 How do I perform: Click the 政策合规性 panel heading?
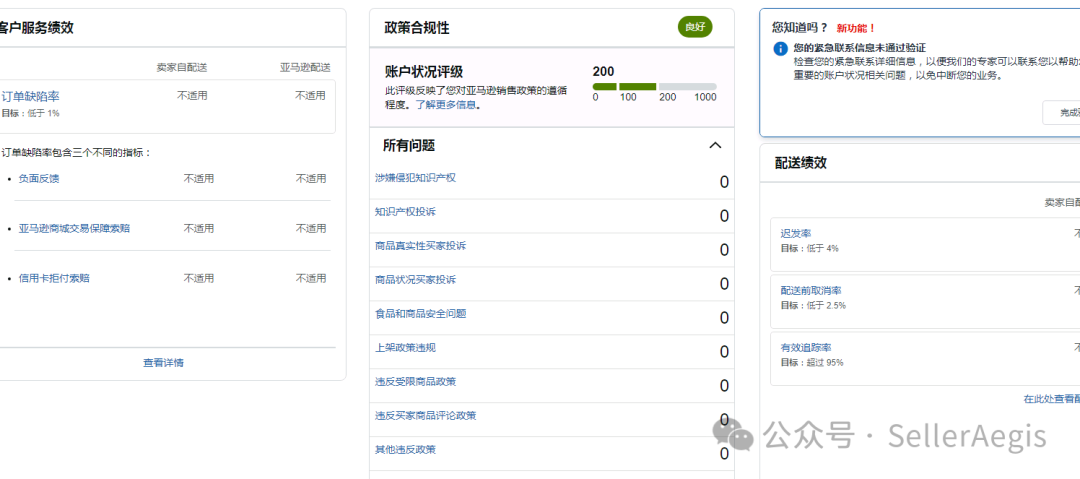pos(417,28)
